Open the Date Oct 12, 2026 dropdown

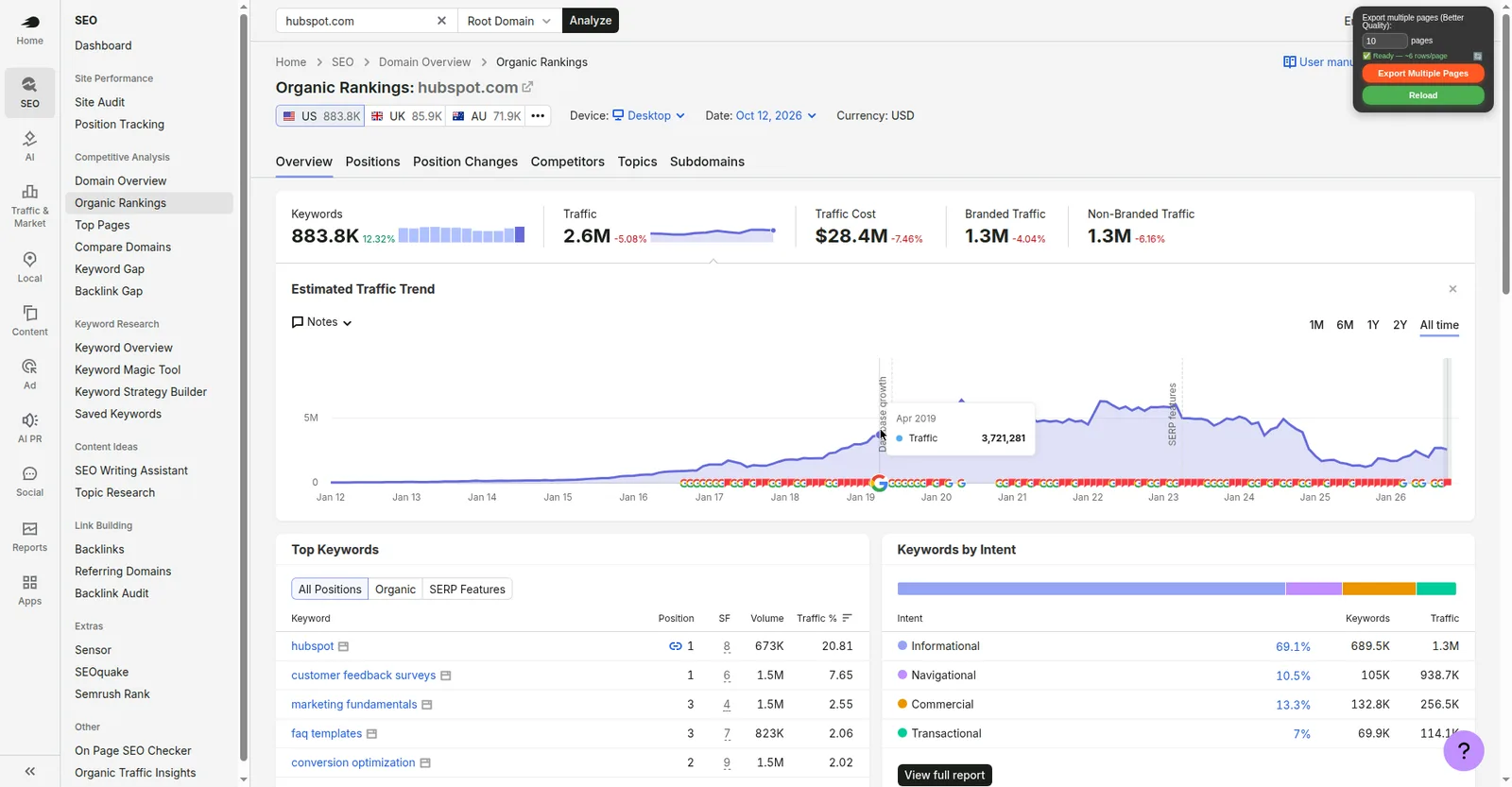(x=776, y=116)
